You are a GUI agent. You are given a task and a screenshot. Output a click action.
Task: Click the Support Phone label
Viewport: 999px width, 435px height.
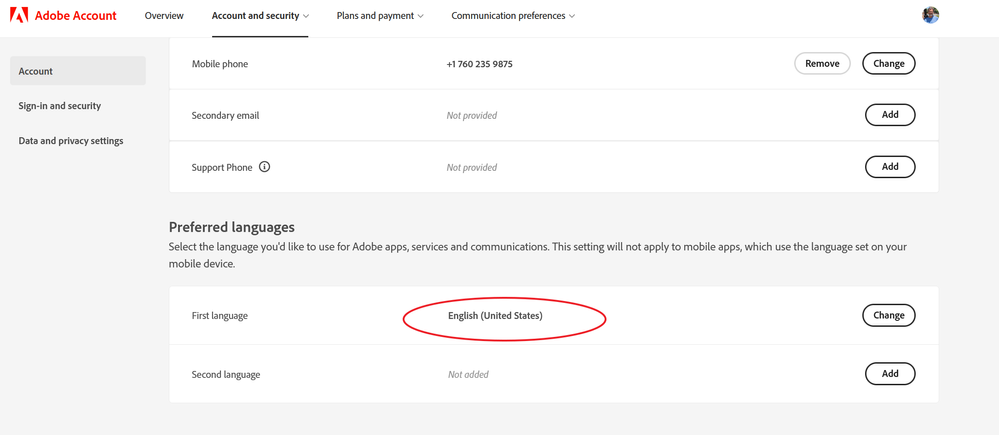click(x=222, y=168)
